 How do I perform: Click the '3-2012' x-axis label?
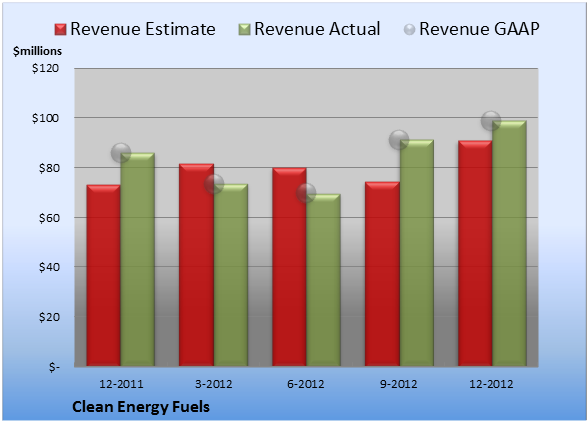[214, 384]
